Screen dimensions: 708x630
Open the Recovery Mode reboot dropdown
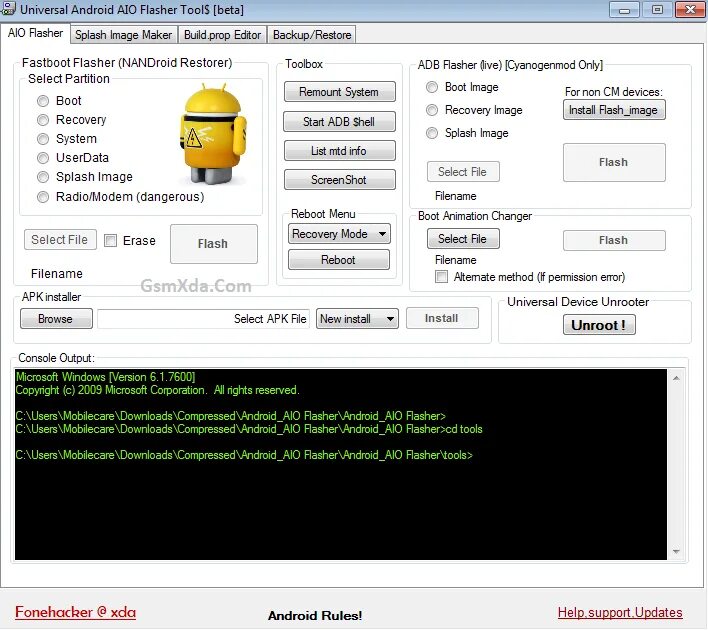(339, 234)
